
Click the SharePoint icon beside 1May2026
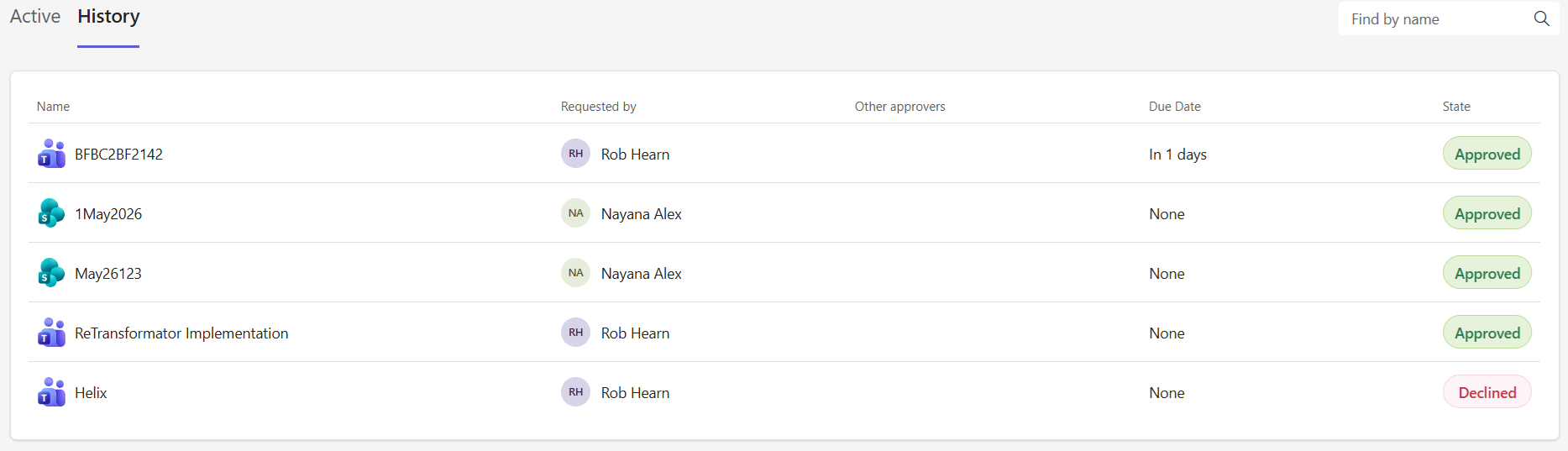(x=51, y=213)
